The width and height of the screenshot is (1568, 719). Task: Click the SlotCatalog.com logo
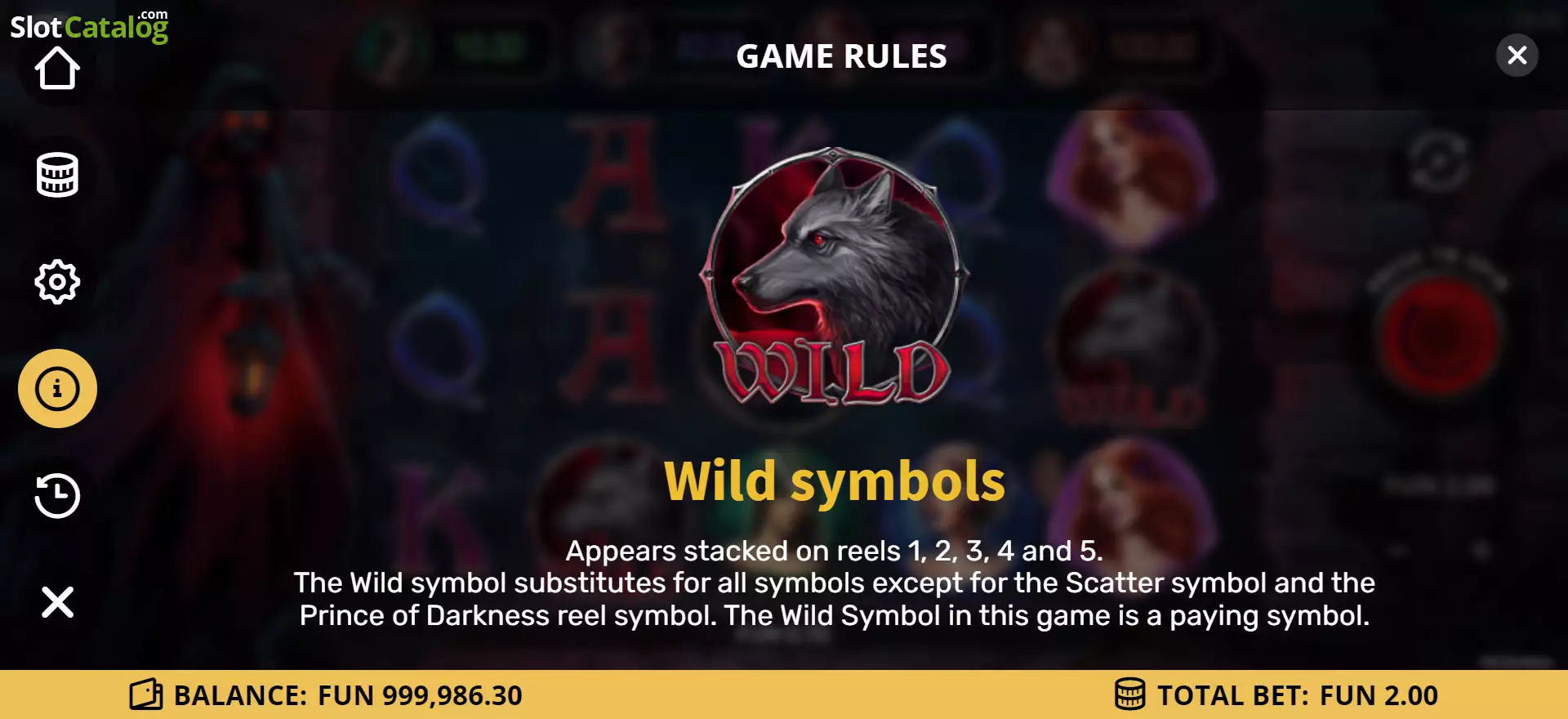point(89,25)
